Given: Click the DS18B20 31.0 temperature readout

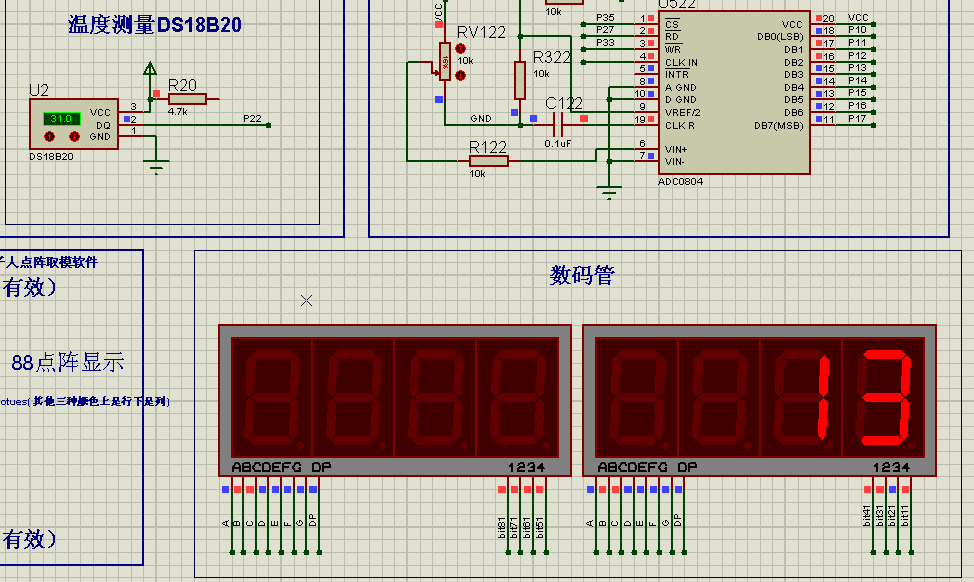Looking at the screenshot, I should [61, 118].
